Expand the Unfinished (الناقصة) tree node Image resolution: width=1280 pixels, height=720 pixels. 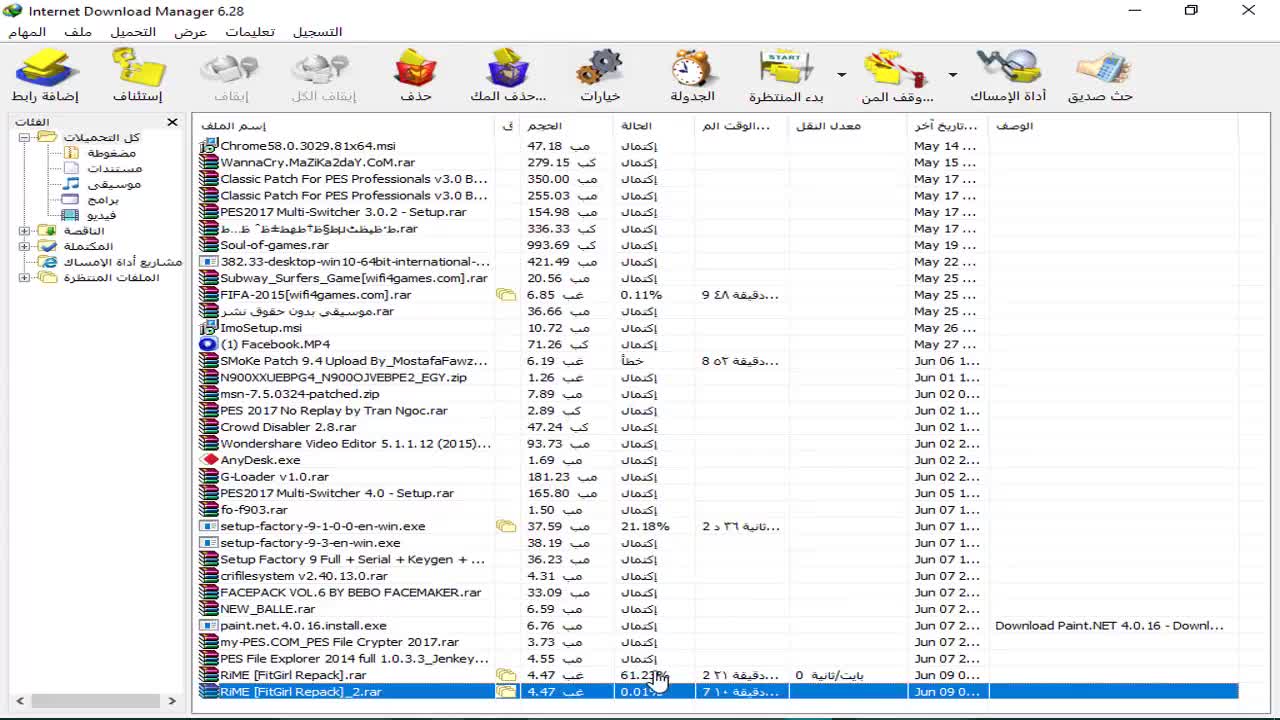24,231
